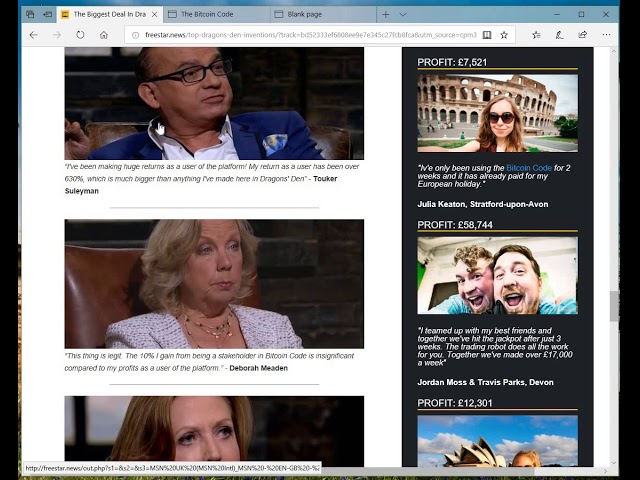The width and height of the screenshot is (640, 480).
Task: Open the Colosseum selfie testimonial image
Action: [497, 113]
